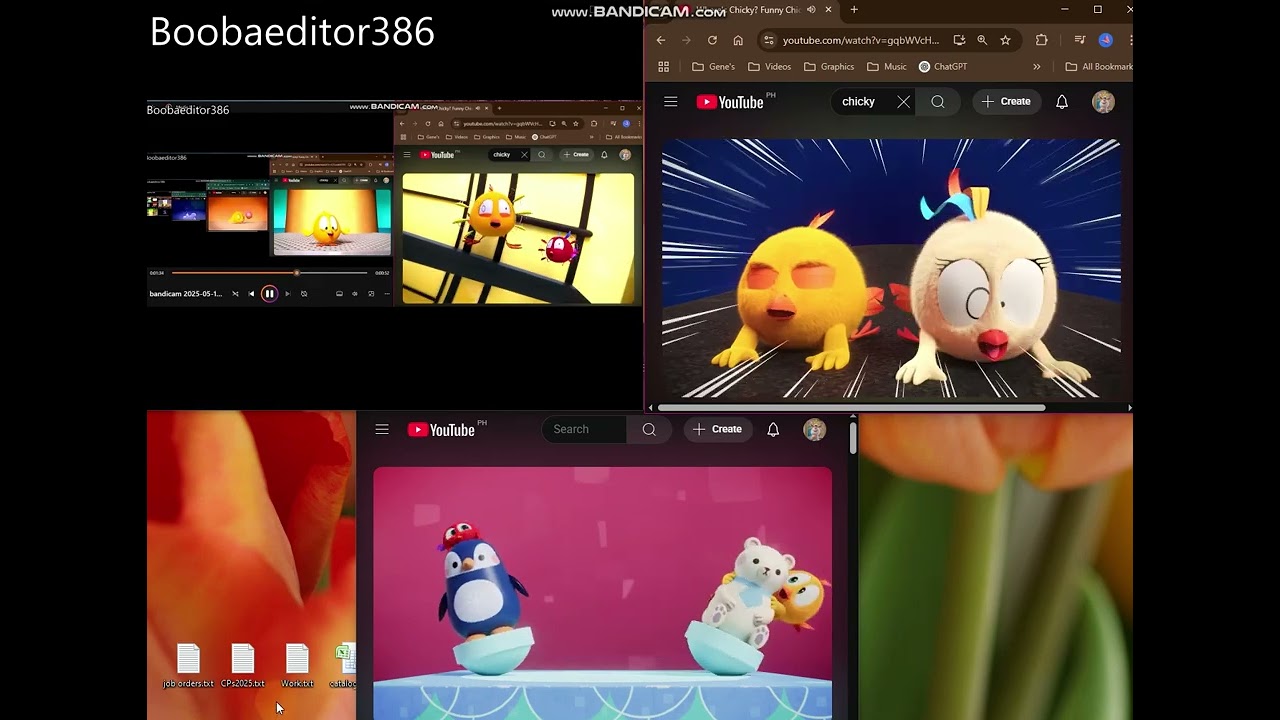This screenshot has width=1280, height=720.
Task: Click the two chicks video in top-right window
Action: tap(891, 269)
